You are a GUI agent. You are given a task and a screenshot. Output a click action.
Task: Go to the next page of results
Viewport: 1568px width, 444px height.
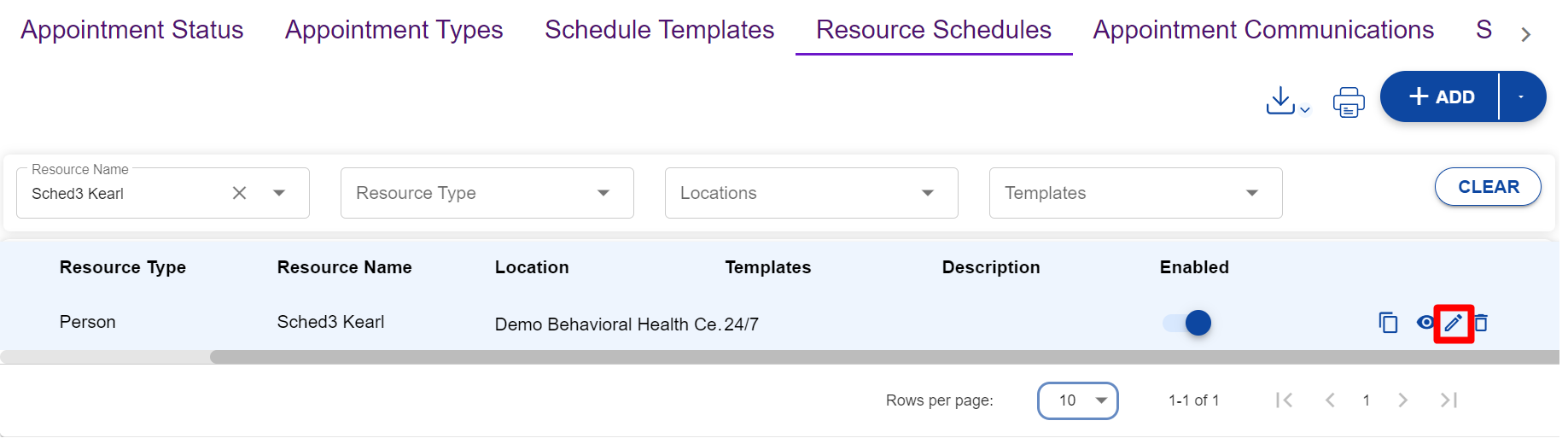tap(1402, 400)
